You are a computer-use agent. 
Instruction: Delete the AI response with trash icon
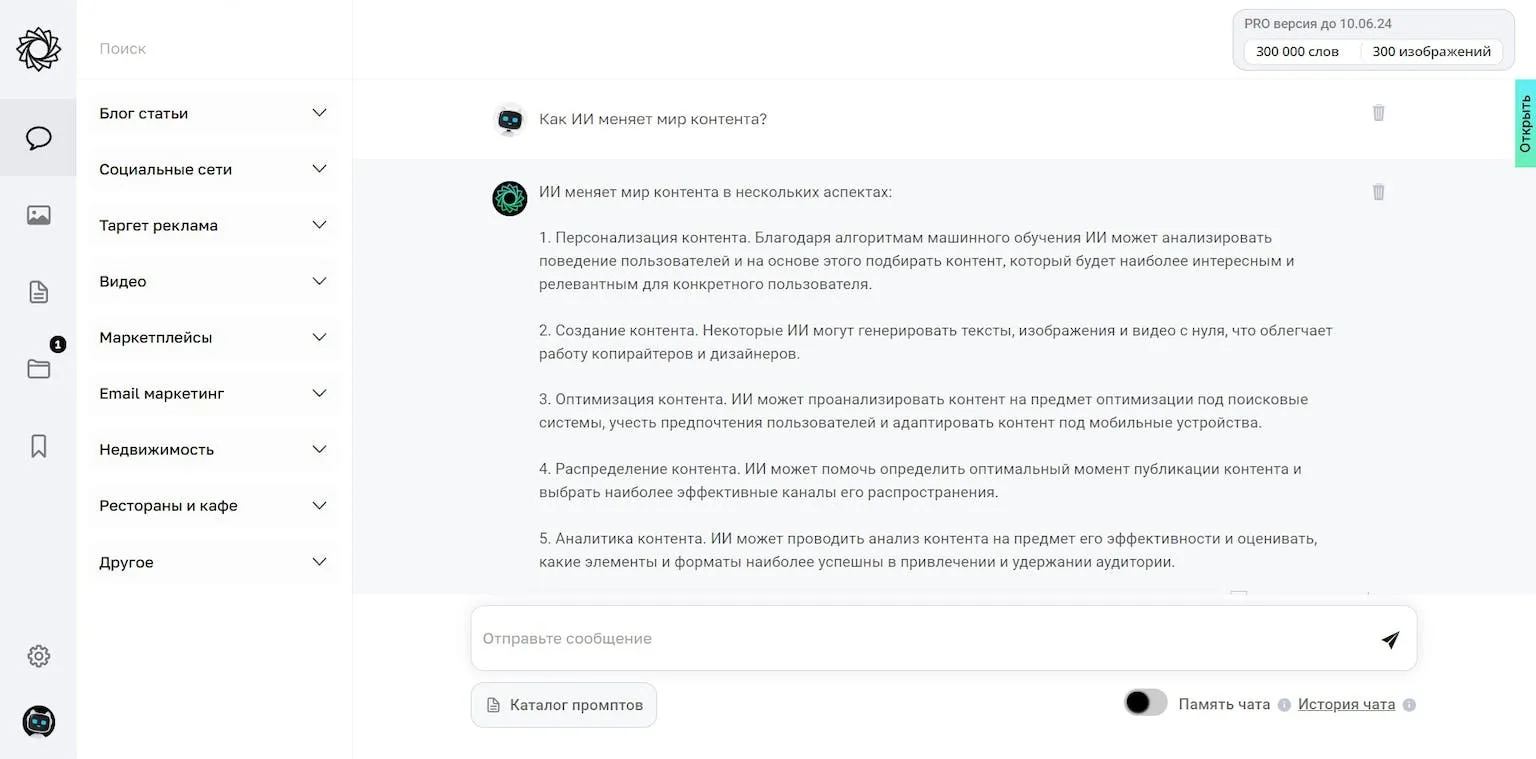click(1378, 192)
